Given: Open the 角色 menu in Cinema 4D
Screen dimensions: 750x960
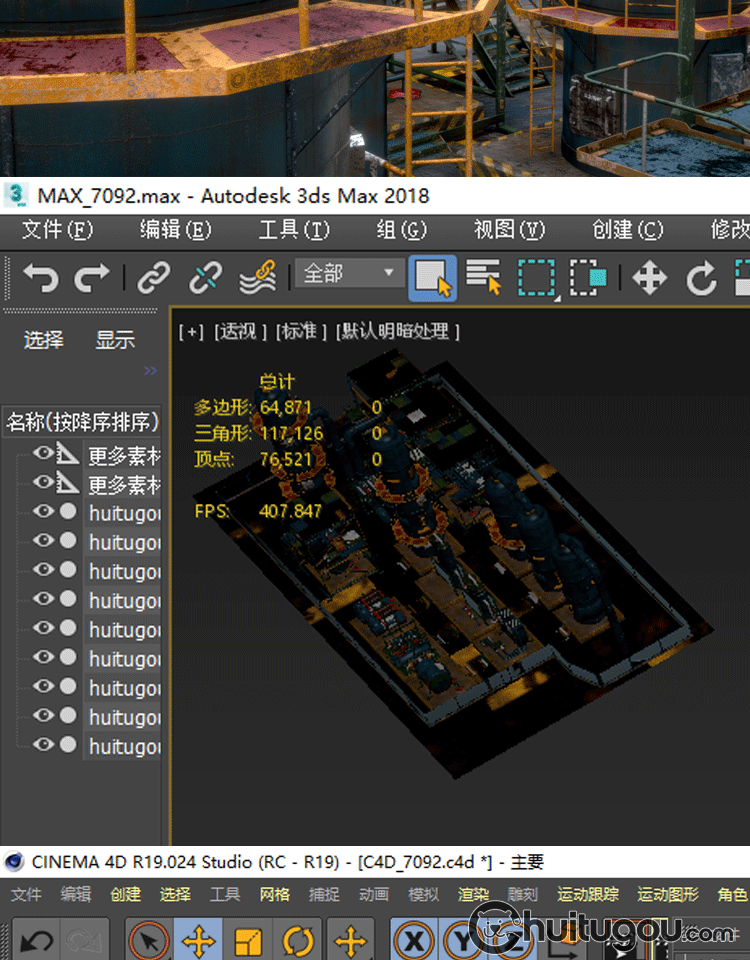Looking at the screenshot, I should click(x=733, y=894).
